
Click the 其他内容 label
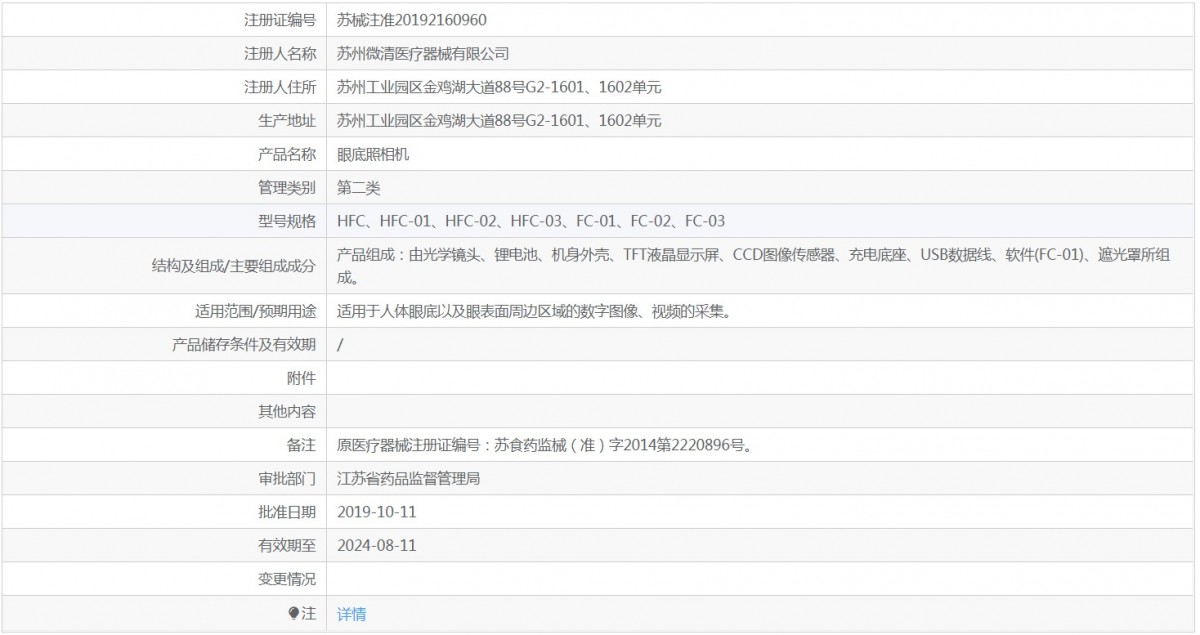287,411
